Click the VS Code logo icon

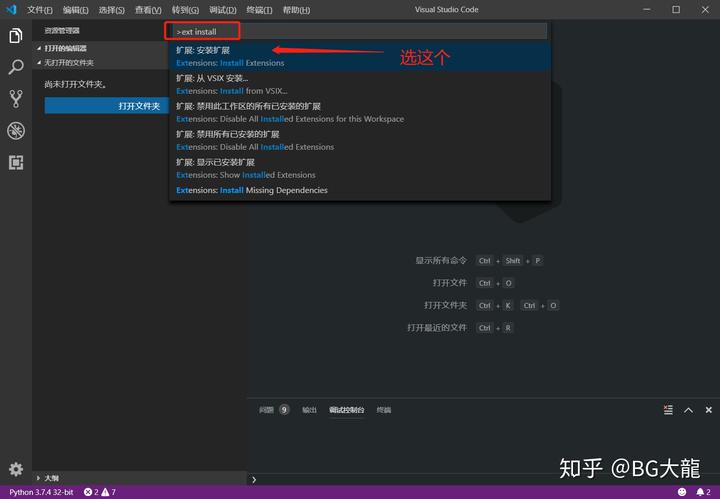tap(11, 9)
